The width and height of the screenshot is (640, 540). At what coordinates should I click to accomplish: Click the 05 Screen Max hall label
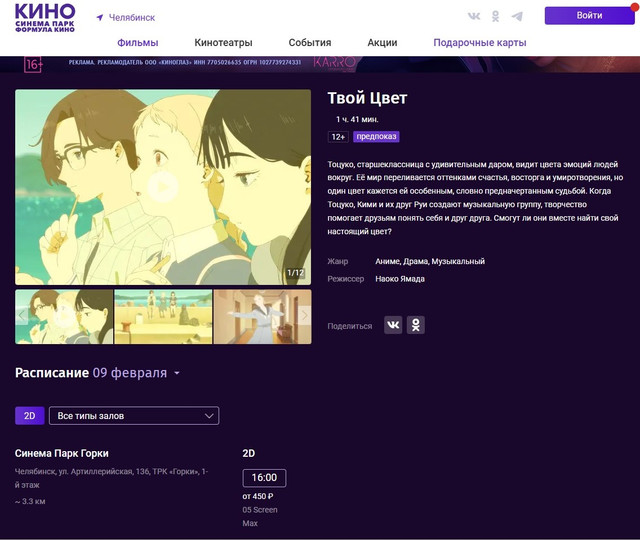coord(260,516)
